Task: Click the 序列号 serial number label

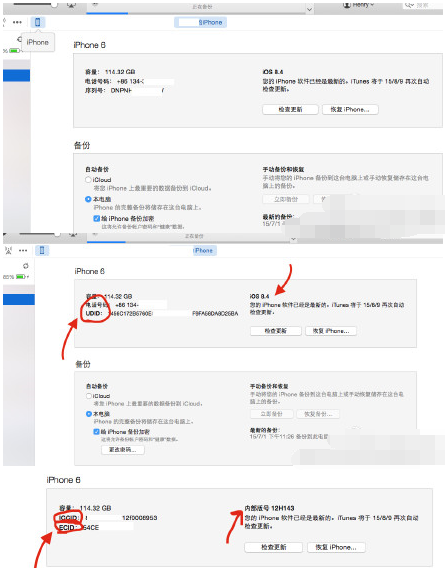Action: click(x=95, y=90)
